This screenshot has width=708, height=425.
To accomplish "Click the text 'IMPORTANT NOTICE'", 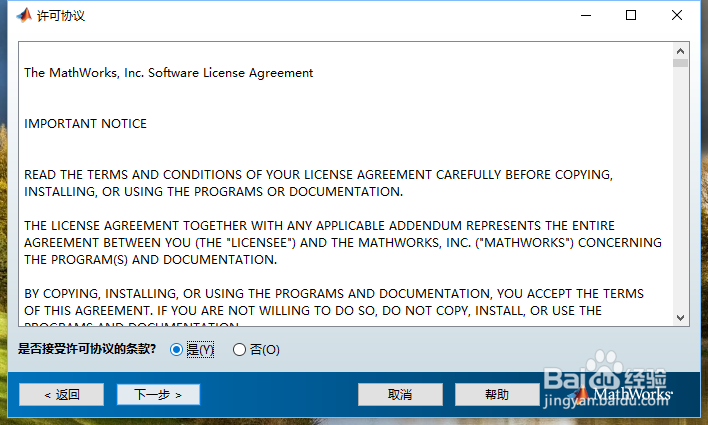I will 85,124.
